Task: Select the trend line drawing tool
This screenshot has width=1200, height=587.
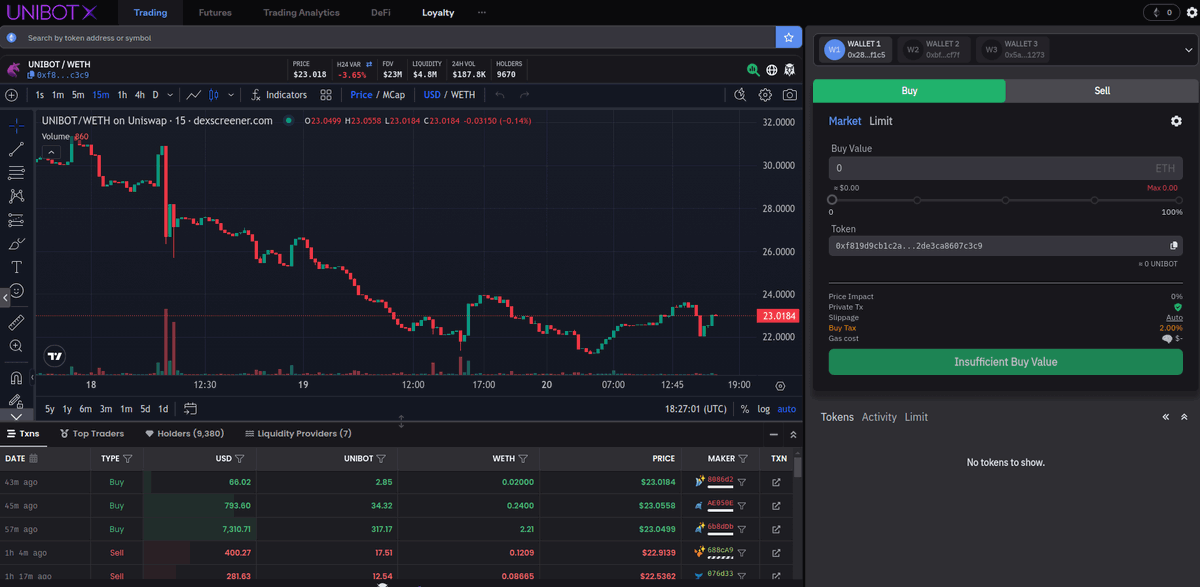Action: (x=16, y=150)
